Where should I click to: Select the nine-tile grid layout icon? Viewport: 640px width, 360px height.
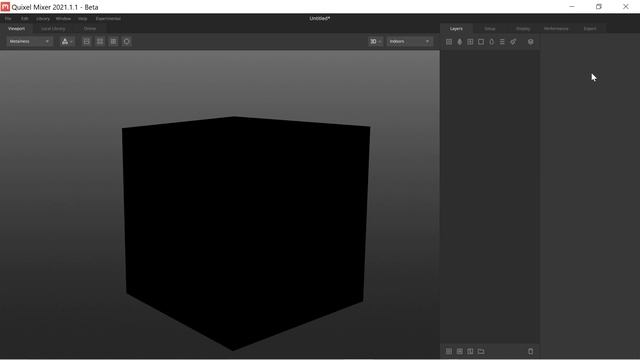click(113, 42)
